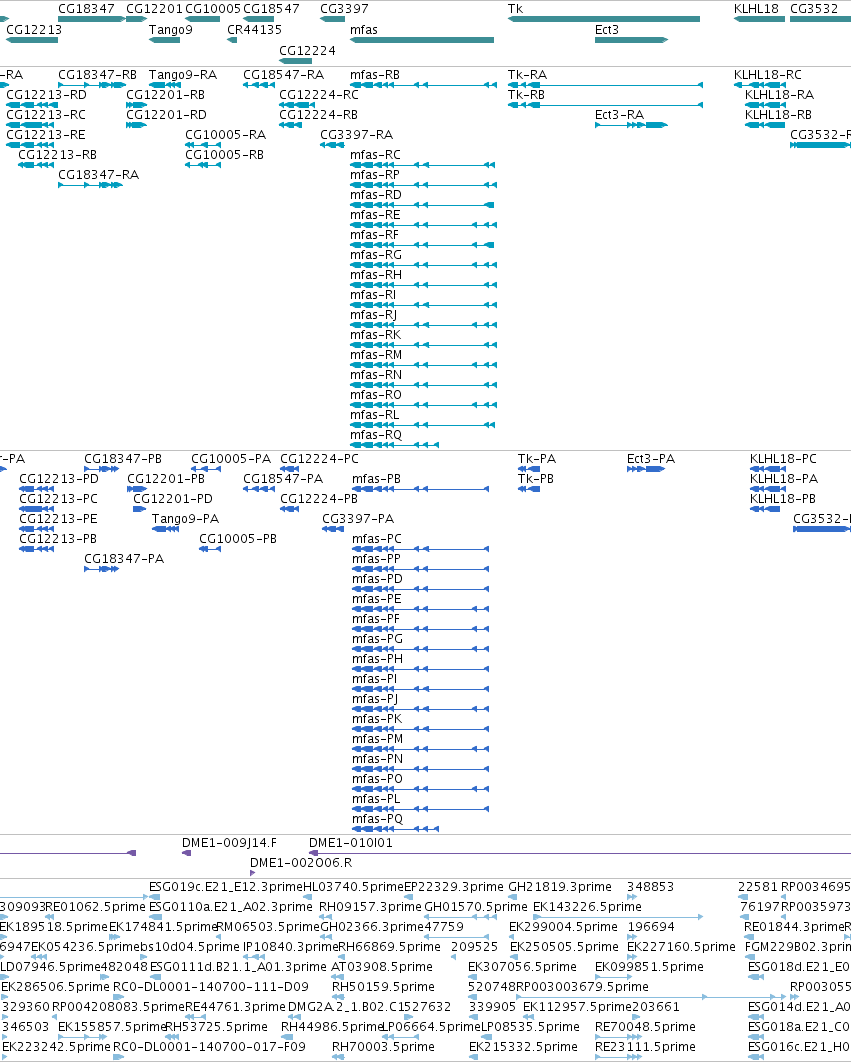Click the CG18347 gene label
Image resolution: width=851 pixels, height=1062 pixels.
pyautogui.click(x=86, y=9)
